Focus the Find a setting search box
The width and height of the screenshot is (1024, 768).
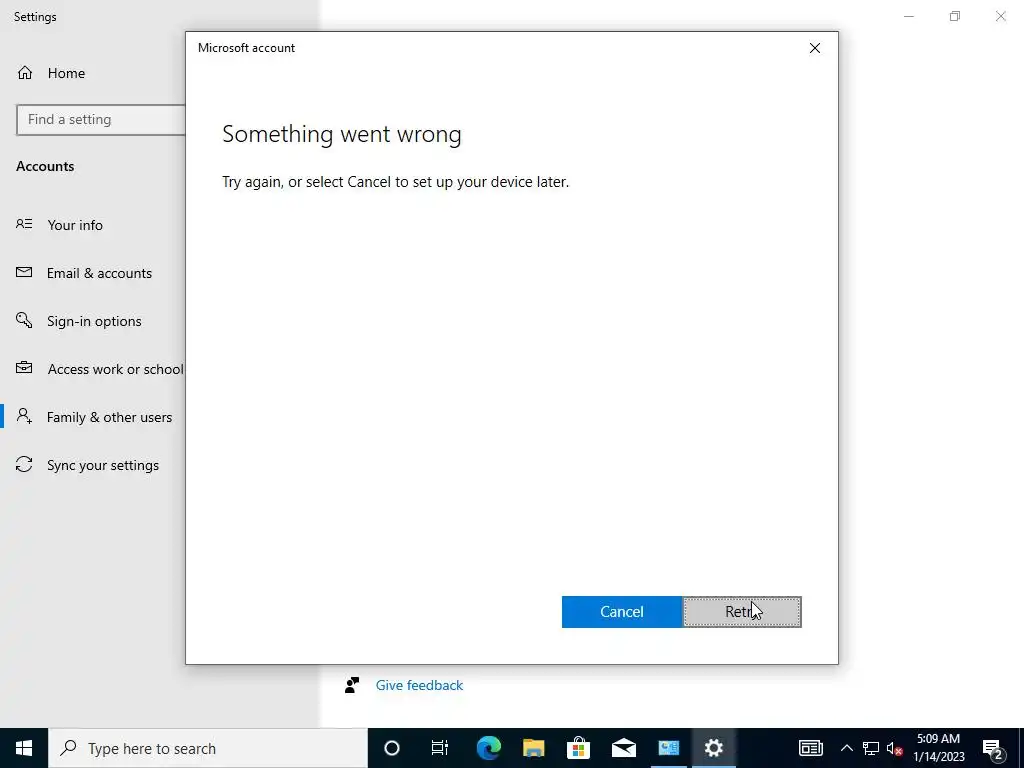(101, 120)
